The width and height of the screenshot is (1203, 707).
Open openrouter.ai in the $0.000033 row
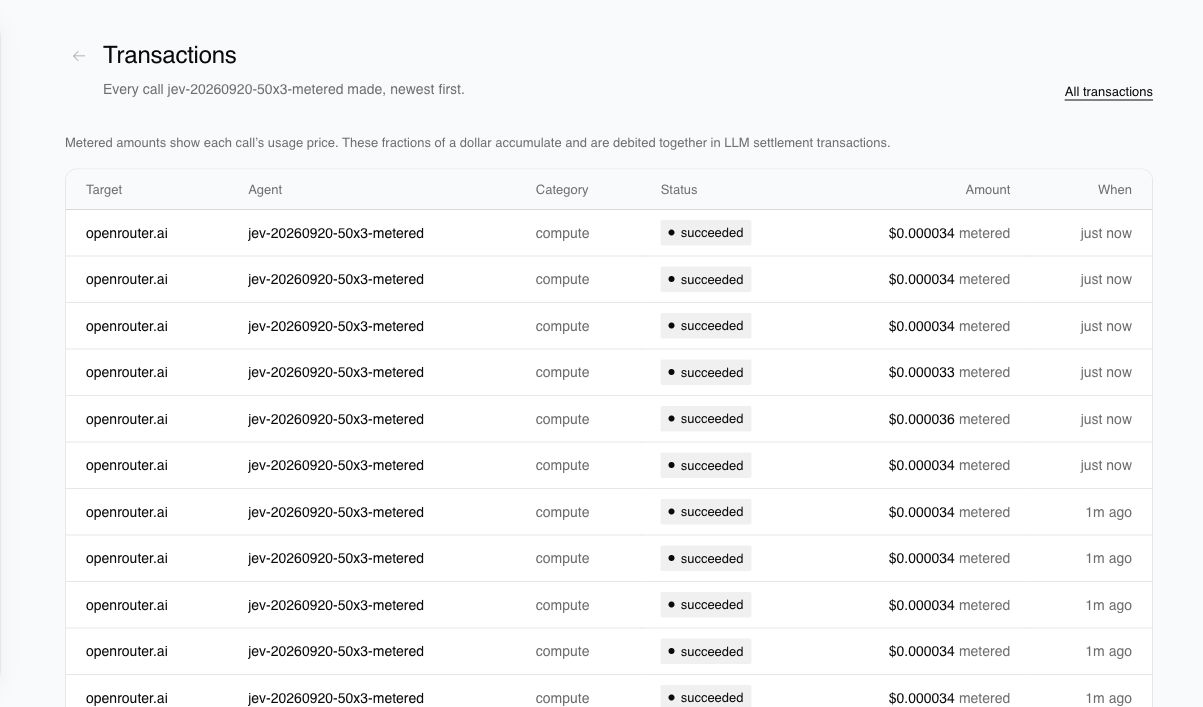tap(127, 373)
